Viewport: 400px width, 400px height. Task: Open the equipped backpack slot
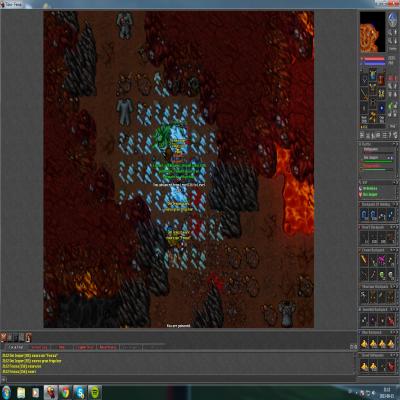click(x=381, y=80)
